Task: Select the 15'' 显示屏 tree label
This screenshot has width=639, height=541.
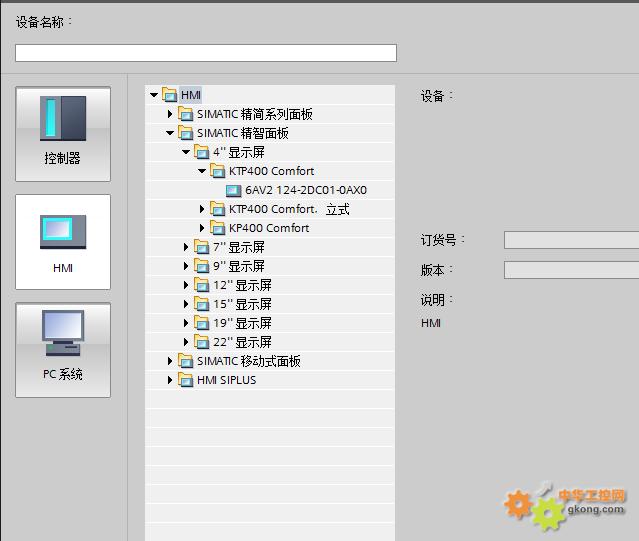Action: click(242, 304)
